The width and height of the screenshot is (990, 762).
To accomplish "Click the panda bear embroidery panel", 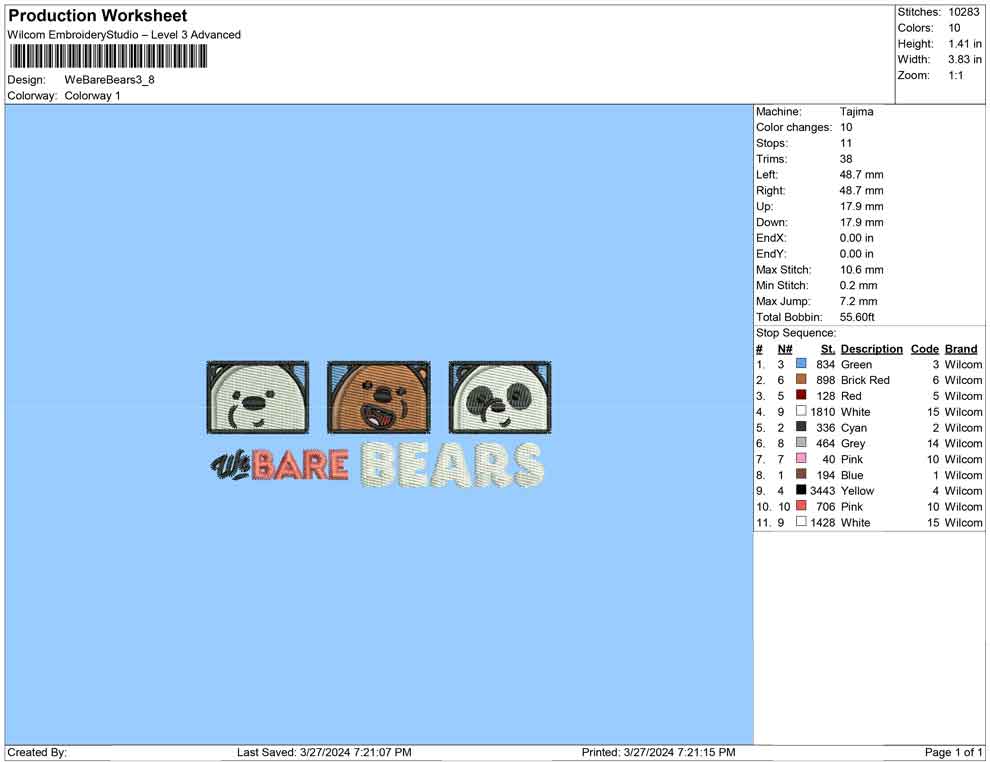I will coord(500,397).
